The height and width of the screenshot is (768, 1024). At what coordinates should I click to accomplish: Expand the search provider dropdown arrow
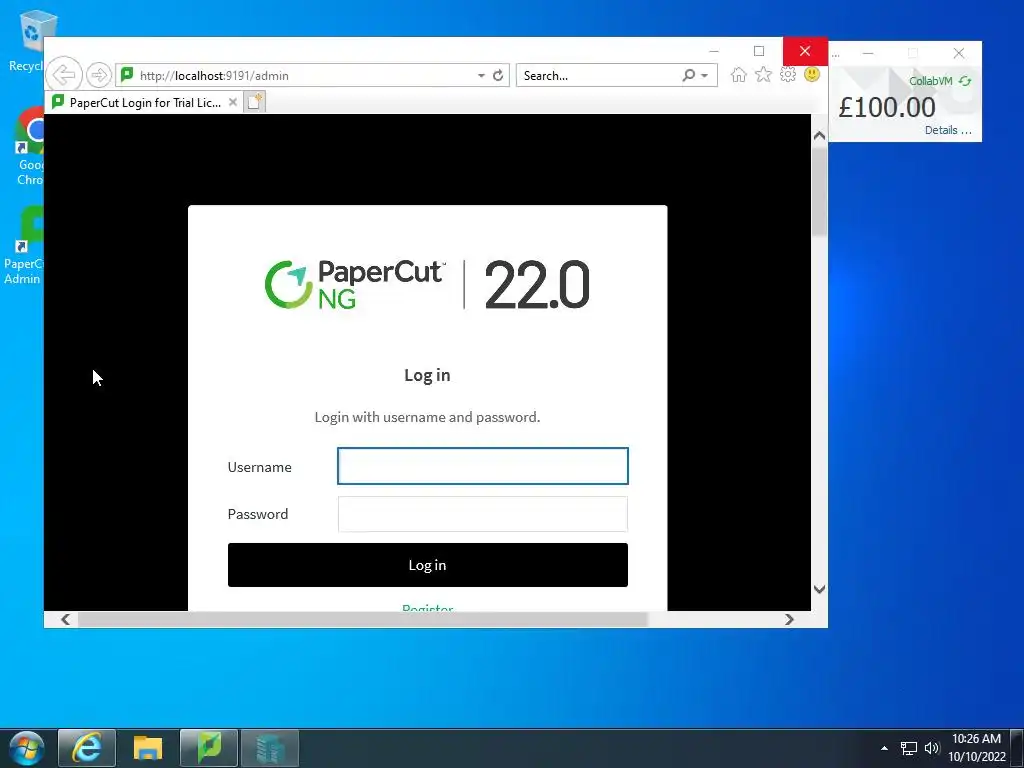[x=705, y=76]
